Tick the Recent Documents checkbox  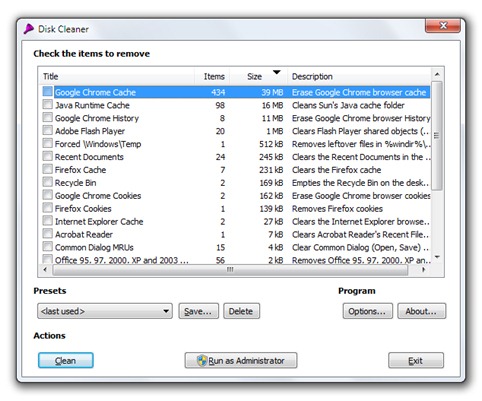click(47, 157)
